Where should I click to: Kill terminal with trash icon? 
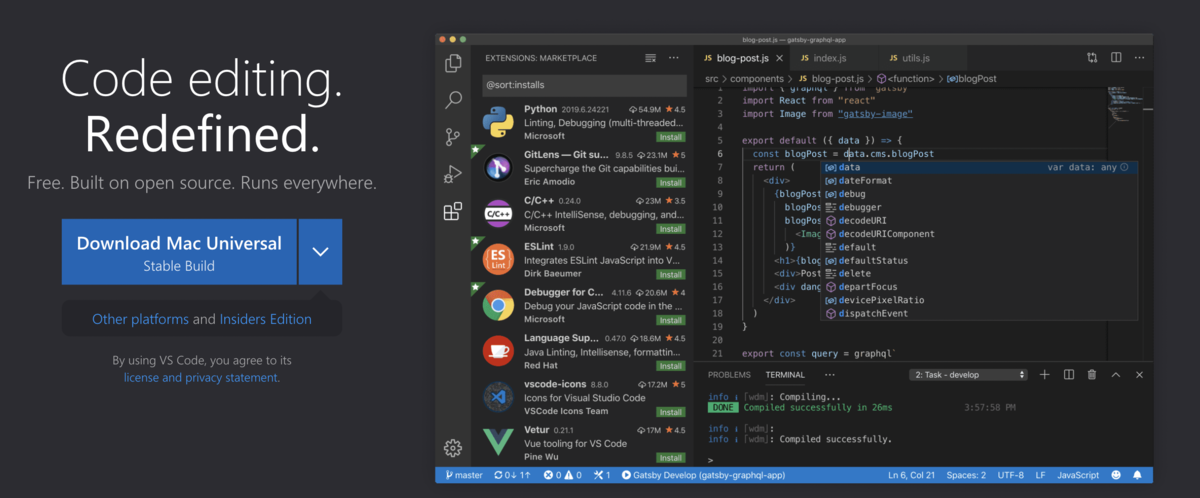coord(1092,374)
